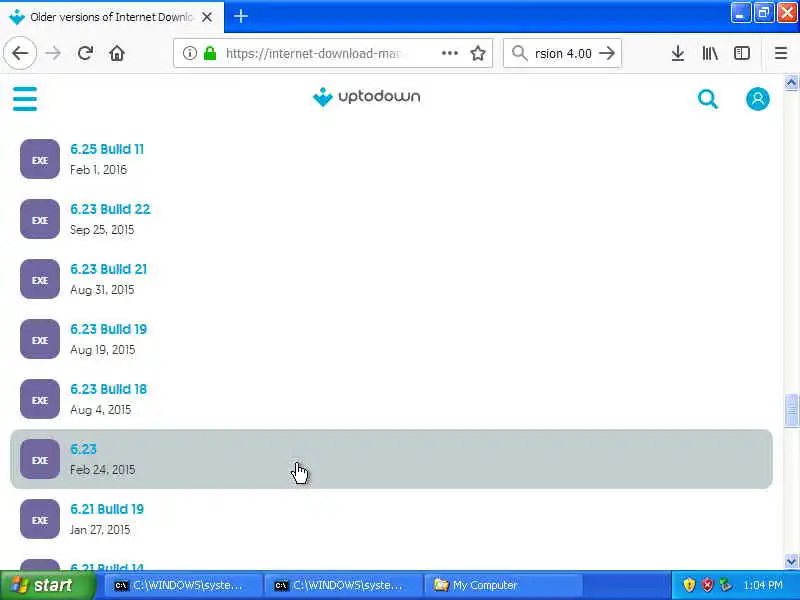Click the red shield alert tray icon
The width and height of the screenshot is (800, 600).
coord(707,585)
